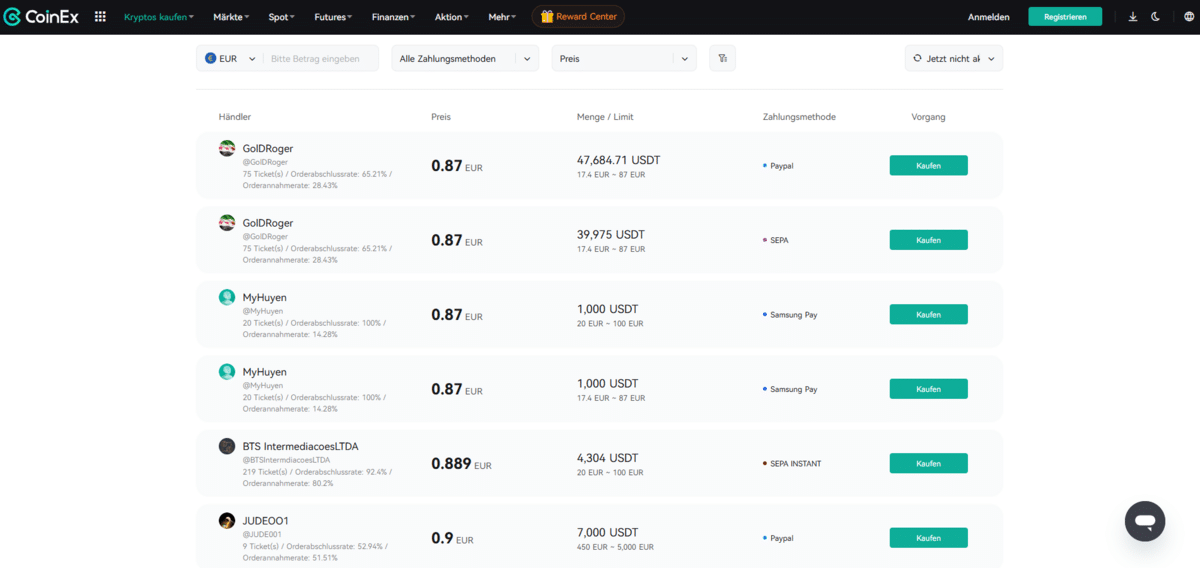Viewport: 1200px width, 568px height.
Task: Click MyHuyen avatar in 17.4 EUR ~ 87 EUR row
Action: [x=227, y=371]
